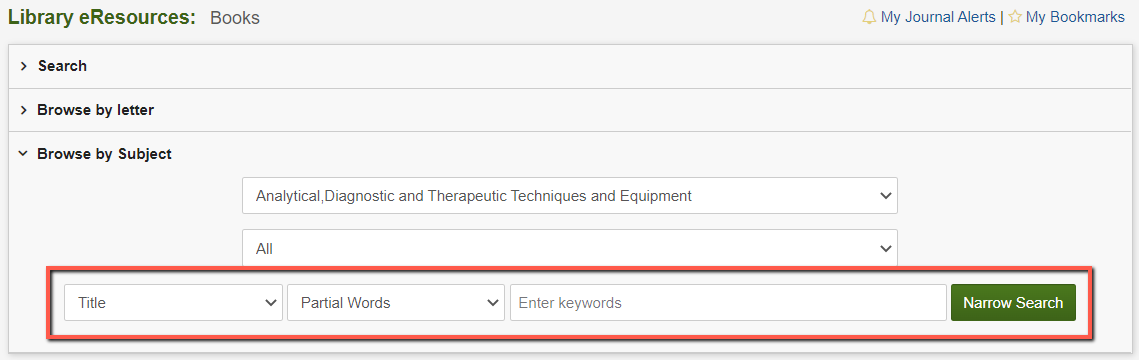
Task: Click the star icon beside My Bookmarks
Action: 1015,17
